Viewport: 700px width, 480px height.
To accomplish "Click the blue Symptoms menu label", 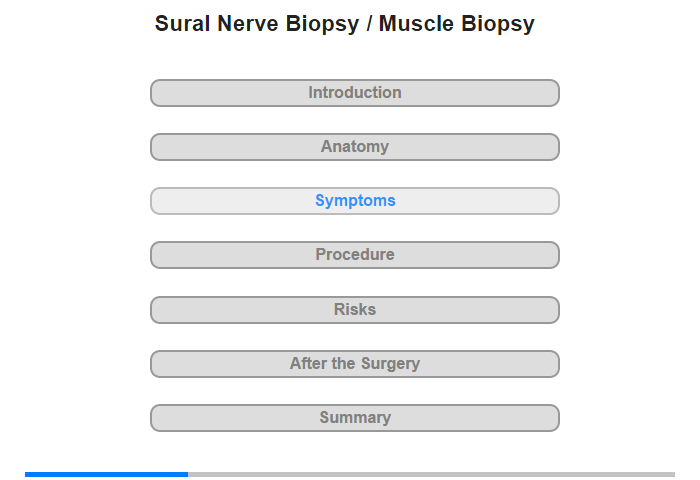I will point(355,201).
